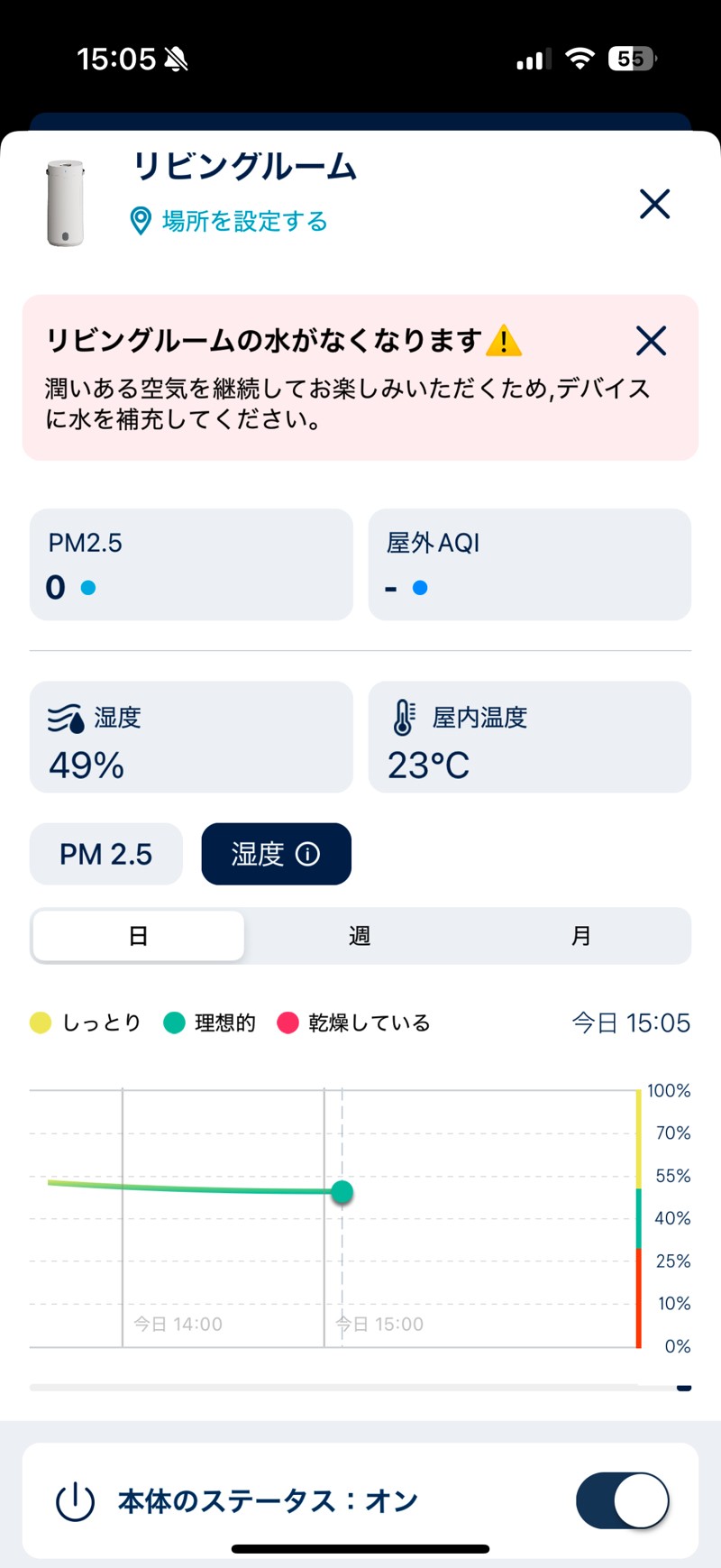The image size is (721, 1568).
Task: Switch to the 週 time range tab
Action: 360,936
